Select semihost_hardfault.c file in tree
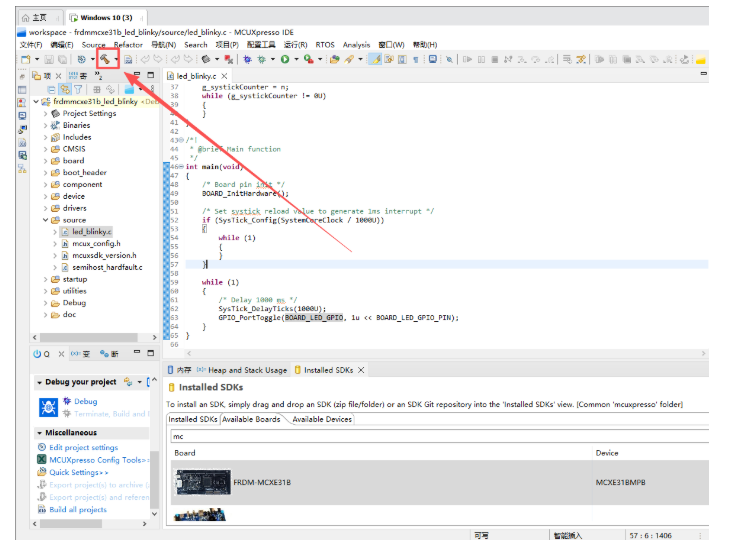The image size is (741, 546). 107,267
